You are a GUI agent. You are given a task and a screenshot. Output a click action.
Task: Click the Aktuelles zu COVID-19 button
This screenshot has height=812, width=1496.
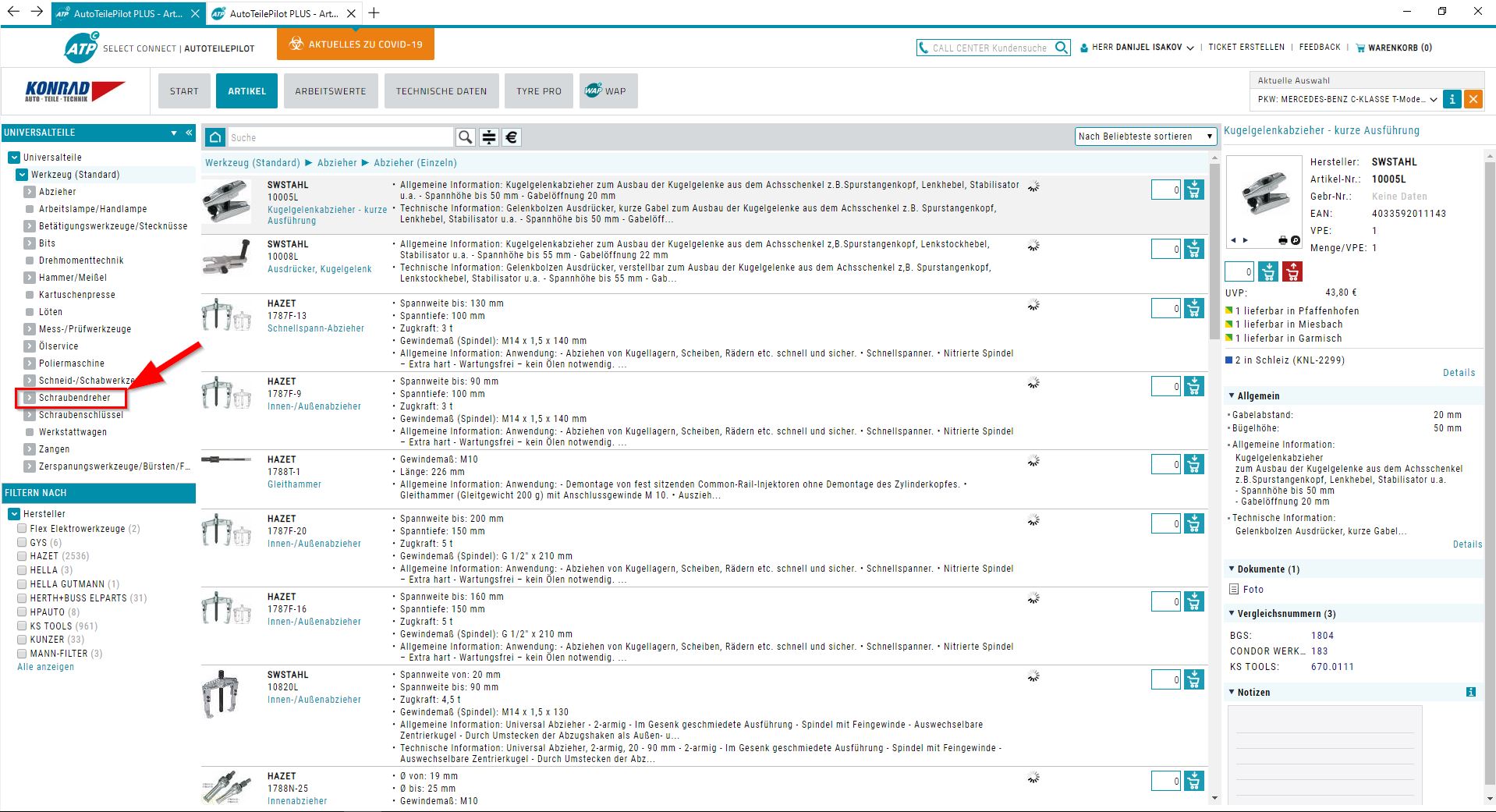pos(356,44)
